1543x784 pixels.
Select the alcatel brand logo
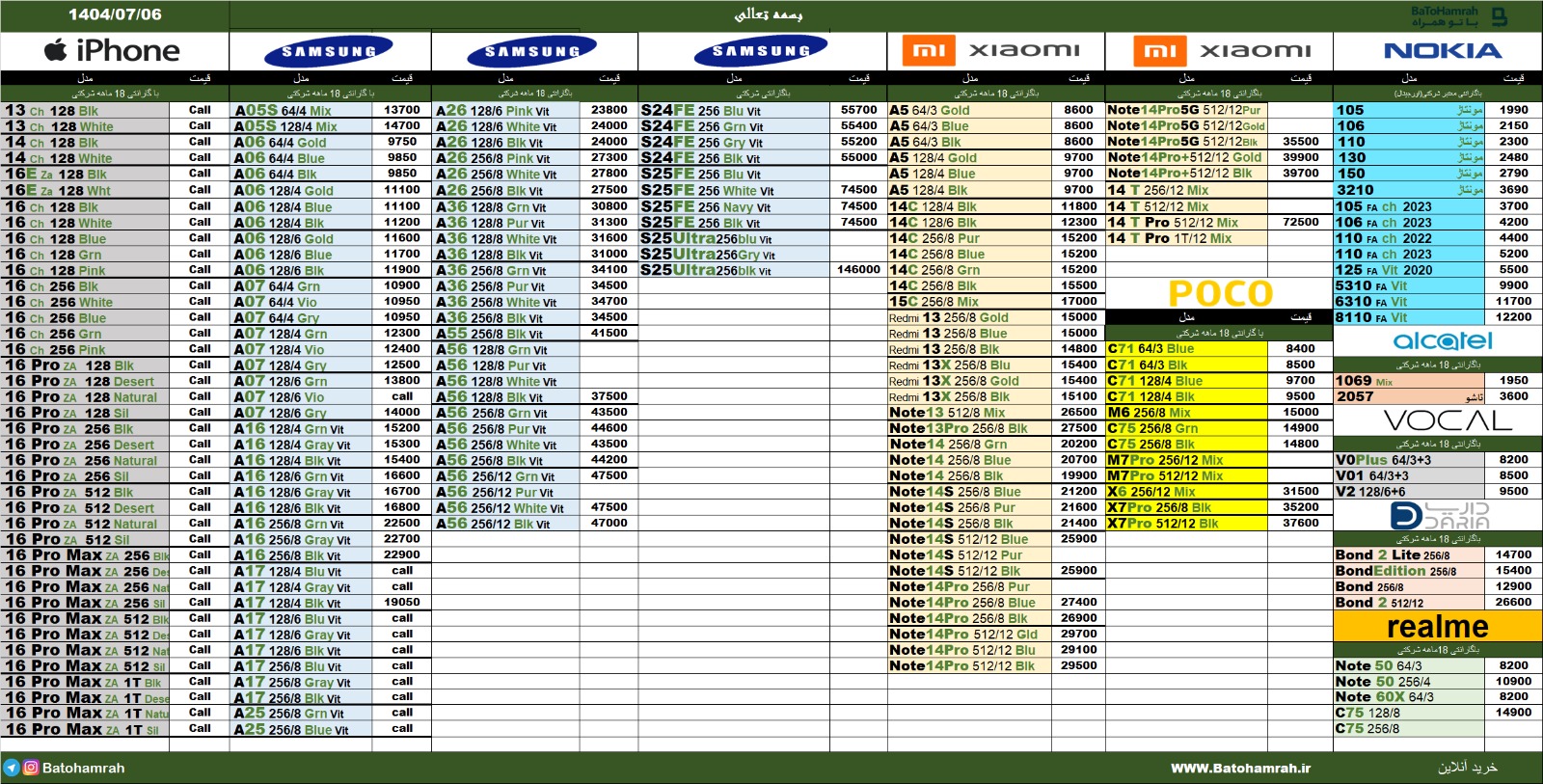point(1442,341)
